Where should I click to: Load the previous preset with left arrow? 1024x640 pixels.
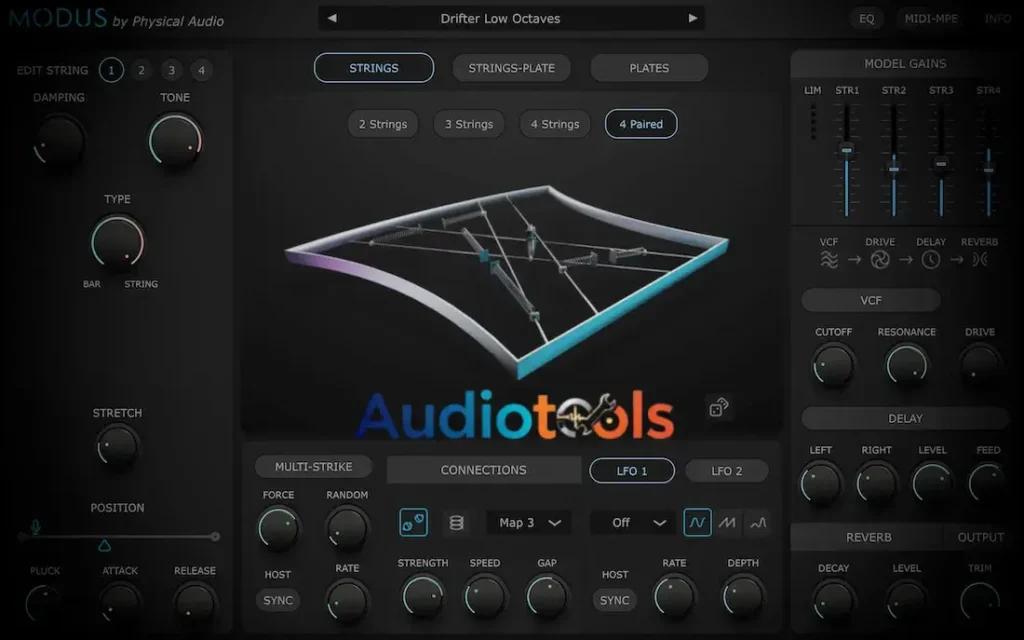(332, 18)
